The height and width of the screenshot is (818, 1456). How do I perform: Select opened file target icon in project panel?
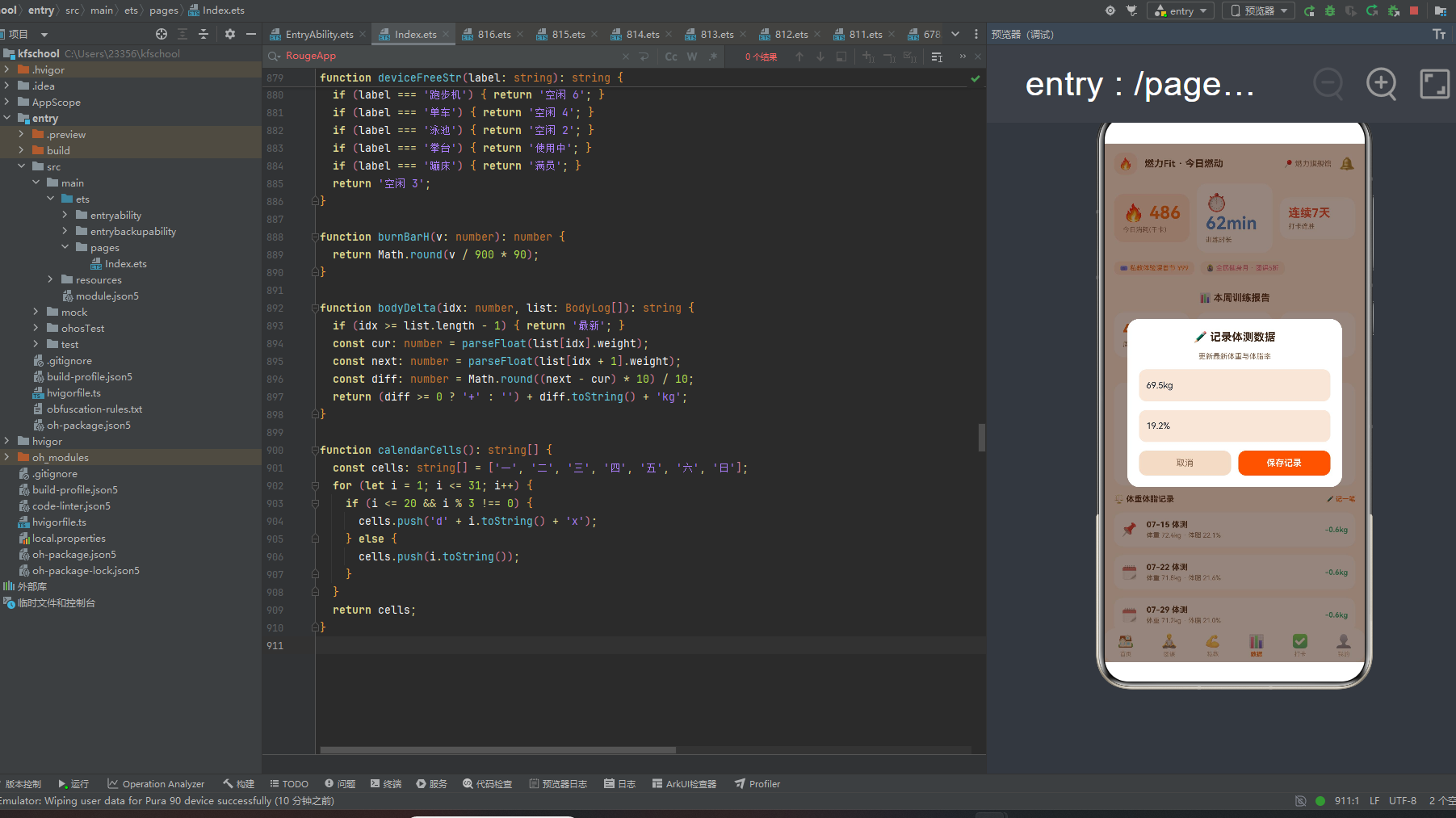coord(162,34)
